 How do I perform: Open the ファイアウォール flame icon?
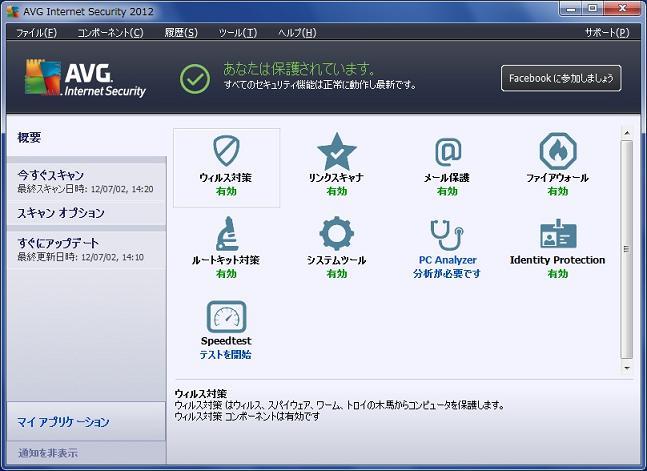(558, 151)
